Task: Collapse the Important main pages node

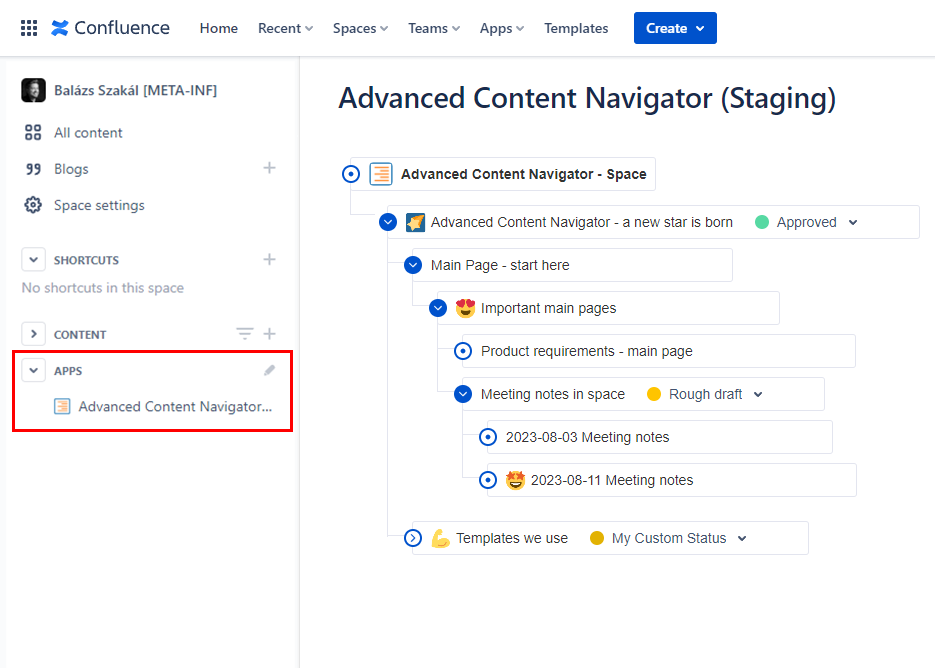Action: (438, 308)
